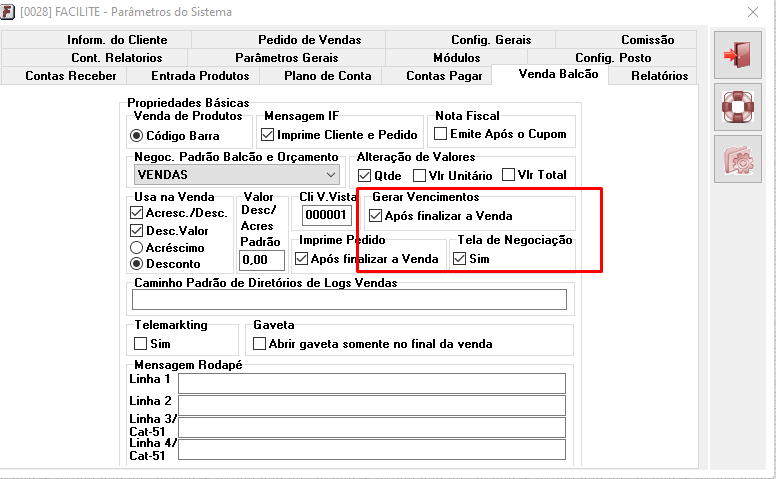The image size is (776, 479).
Task: Enable the Vlr Total checkbox
Action: click(508, 175)
